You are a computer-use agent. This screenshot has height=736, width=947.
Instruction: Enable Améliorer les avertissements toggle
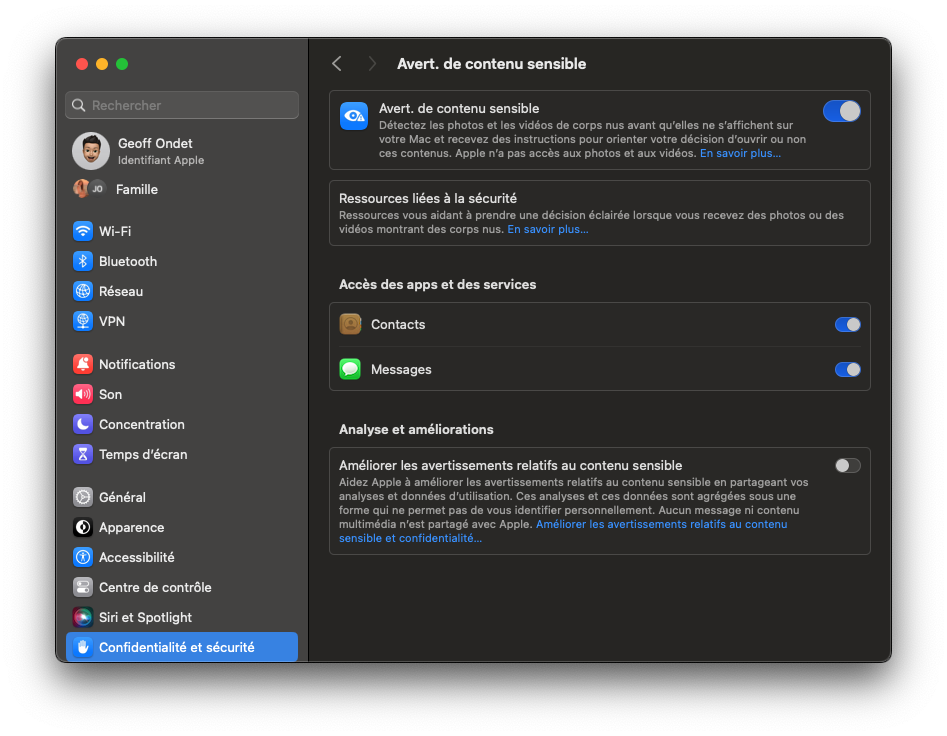[x=847, y=466]
